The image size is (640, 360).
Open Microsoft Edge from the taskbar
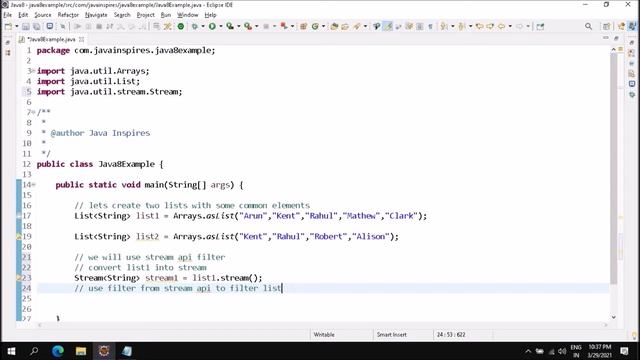(58, 351)
